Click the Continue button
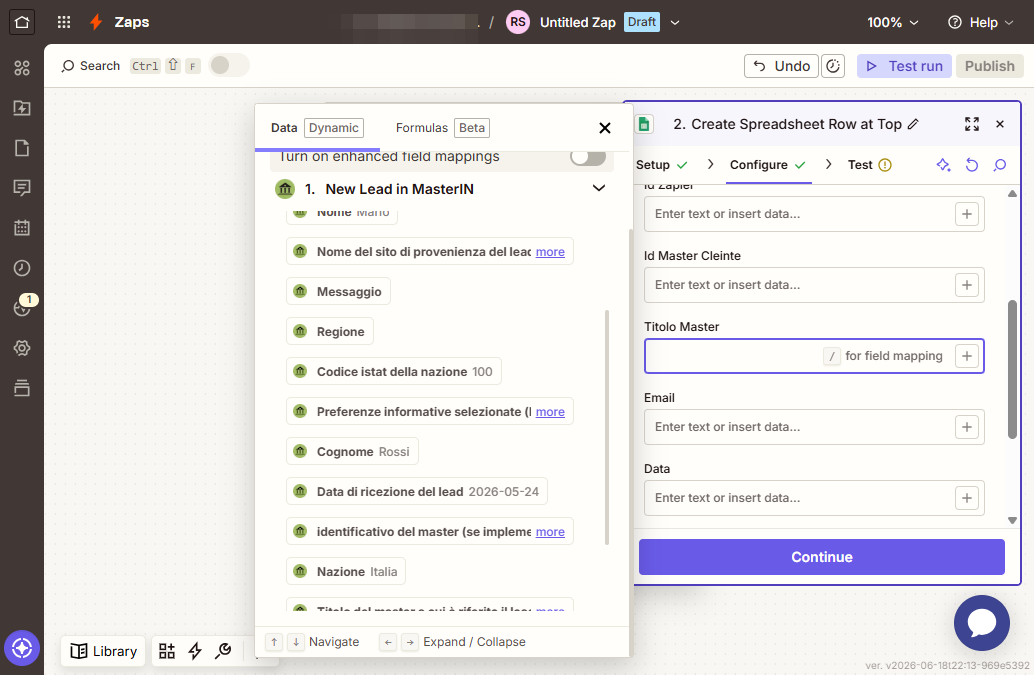 (822, 557)
